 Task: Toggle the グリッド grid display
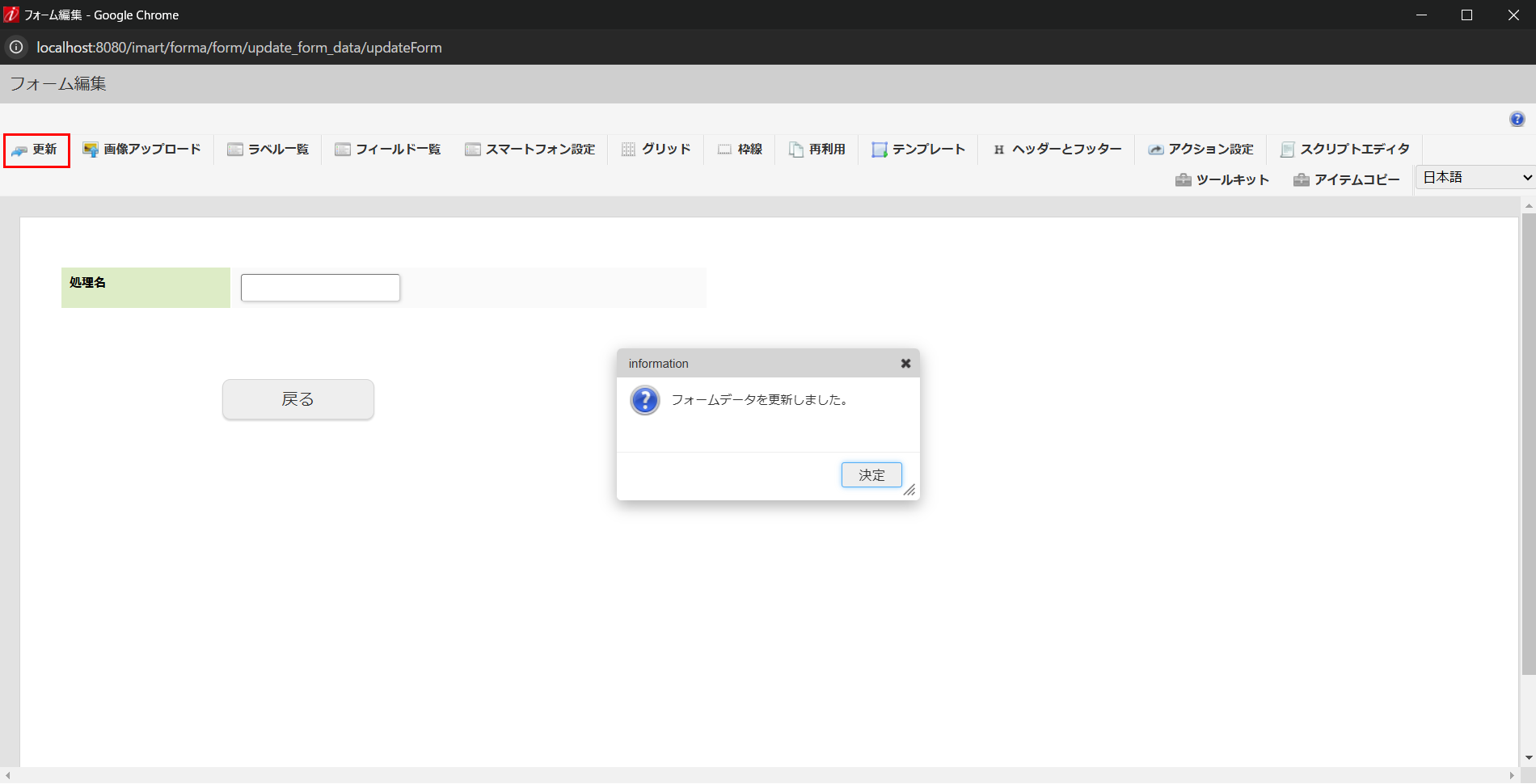(656, 149)
